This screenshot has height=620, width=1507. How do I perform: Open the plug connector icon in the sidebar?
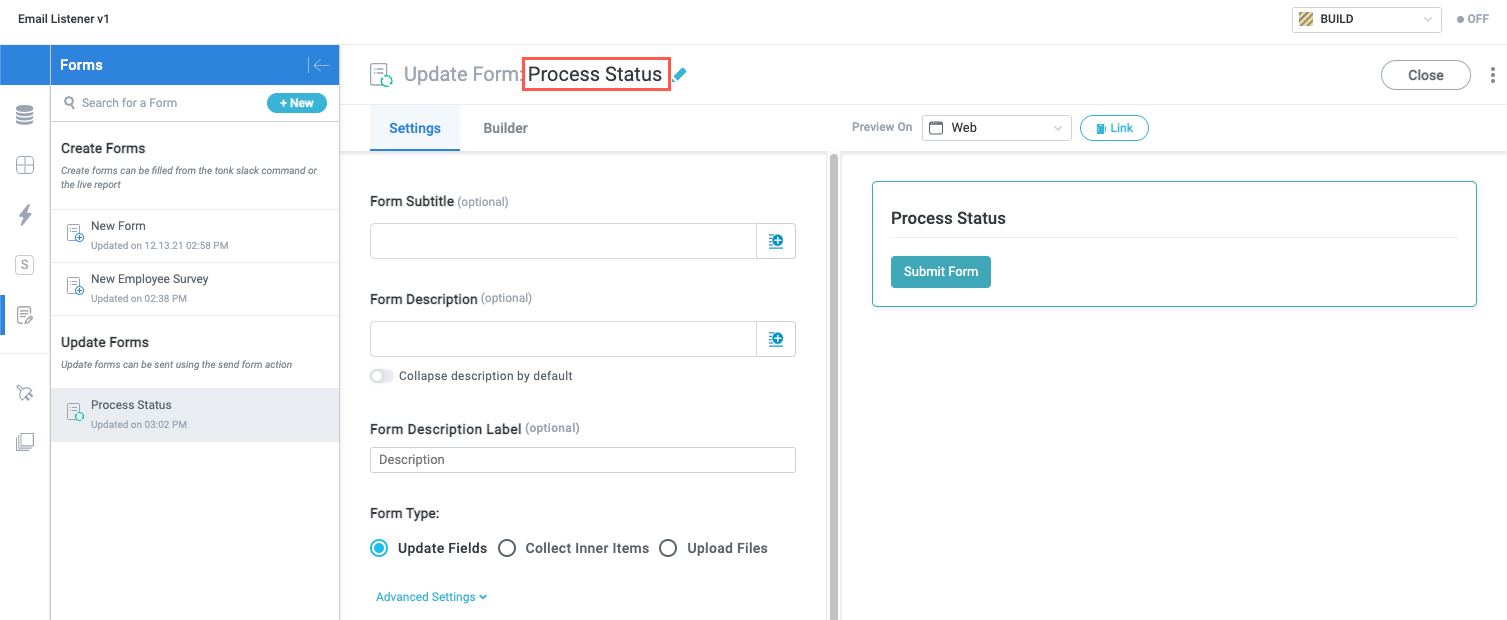(24, 392)
